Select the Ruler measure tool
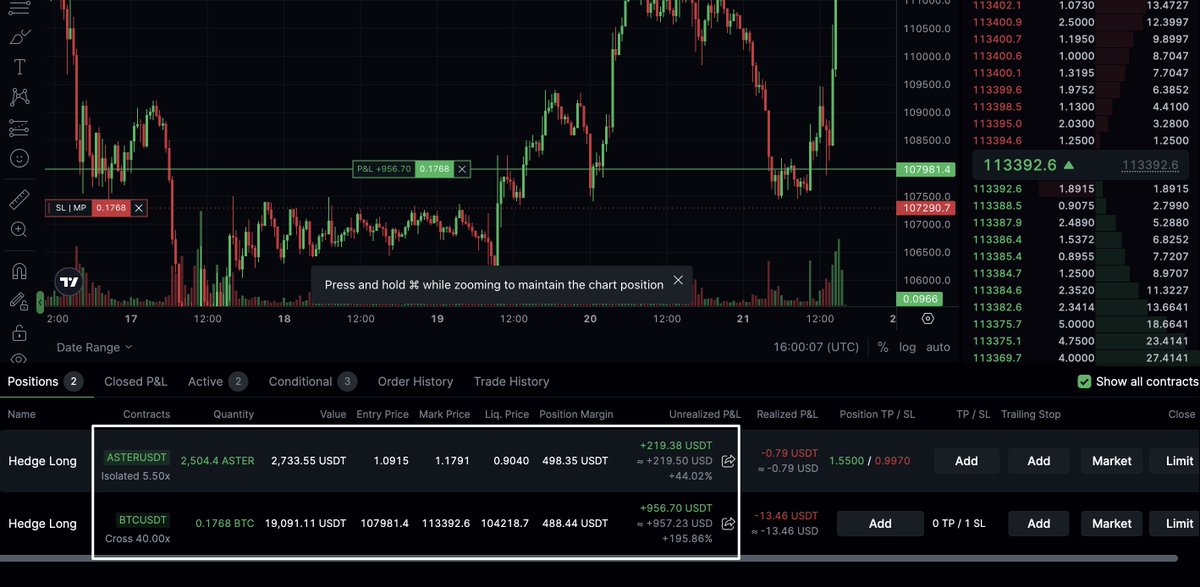Image resolution: width=1200 pixels, height=587 pixels. (19, 199)
